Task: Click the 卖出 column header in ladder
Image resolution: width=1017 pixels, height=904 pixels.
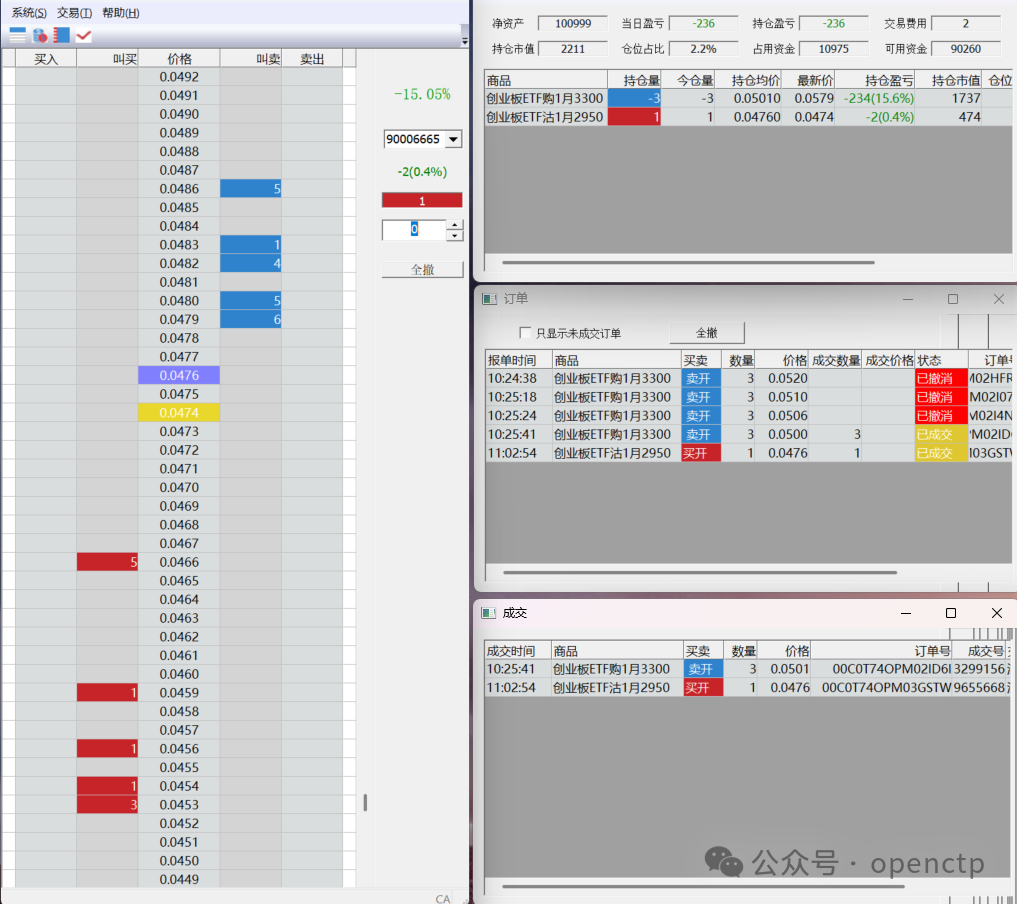Action: tap(312, 59)
